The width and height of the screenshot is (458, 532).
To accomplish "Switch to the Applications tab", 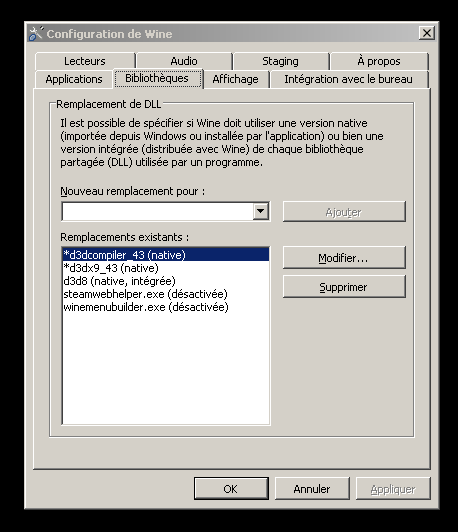I will click(74, 79).
